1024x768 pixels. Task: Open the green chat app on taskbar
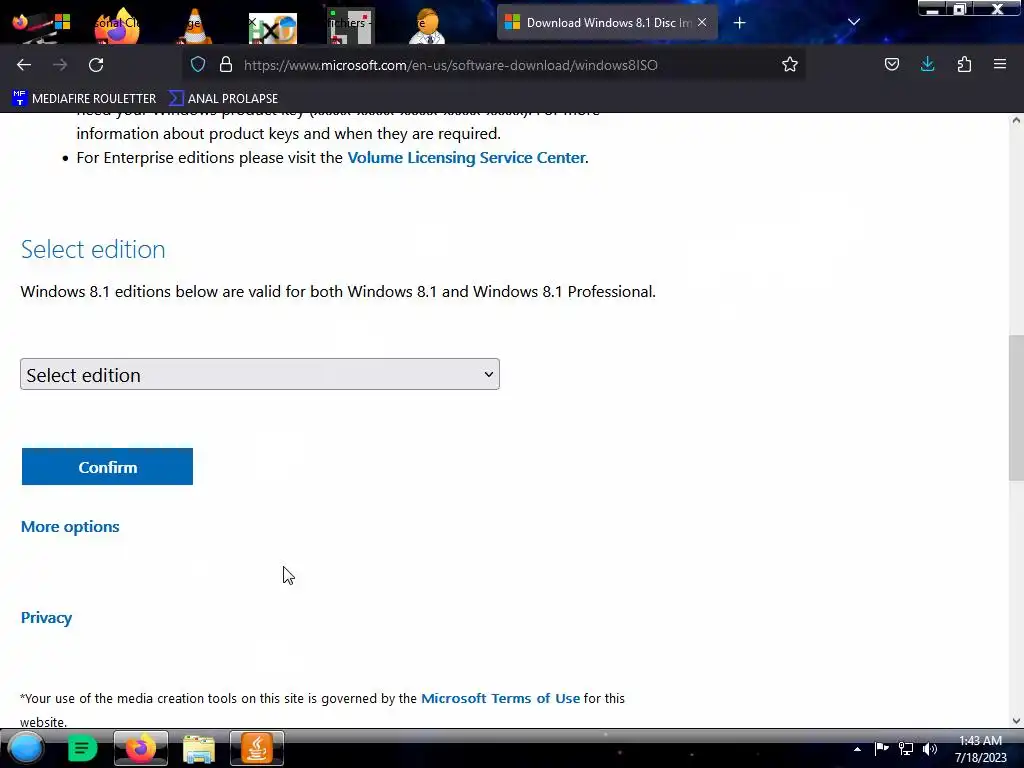coord(82,748)
